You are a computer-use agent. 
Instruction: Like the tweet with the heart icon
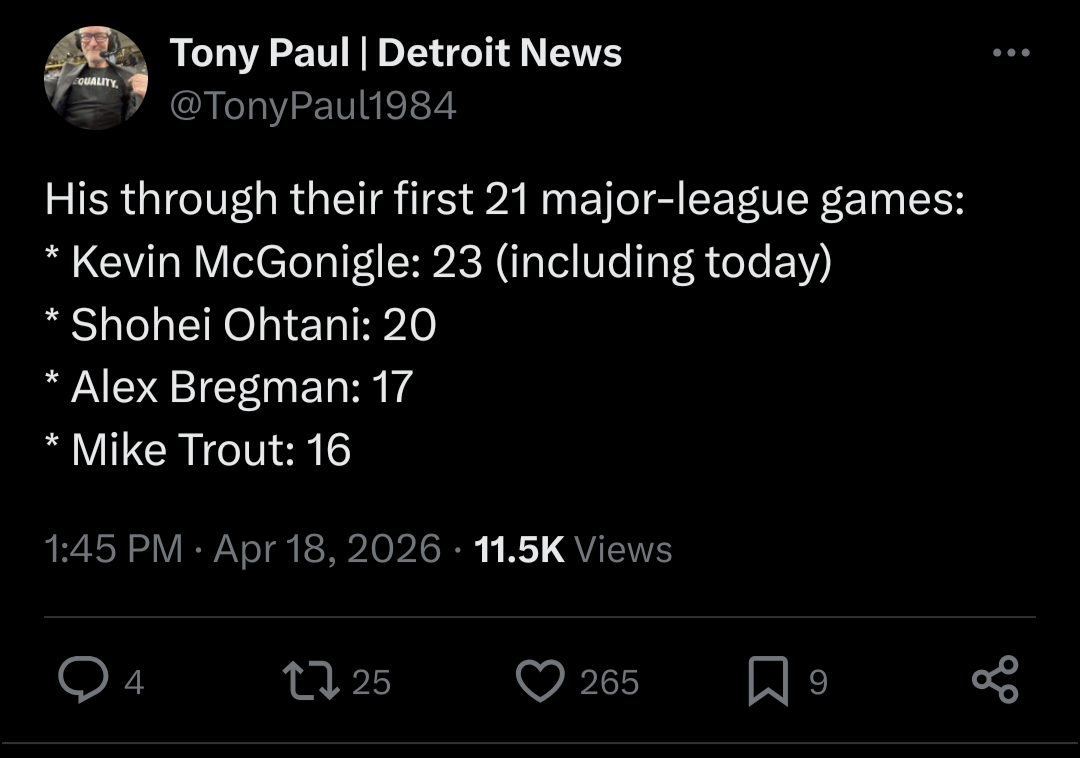pos(539,681)
